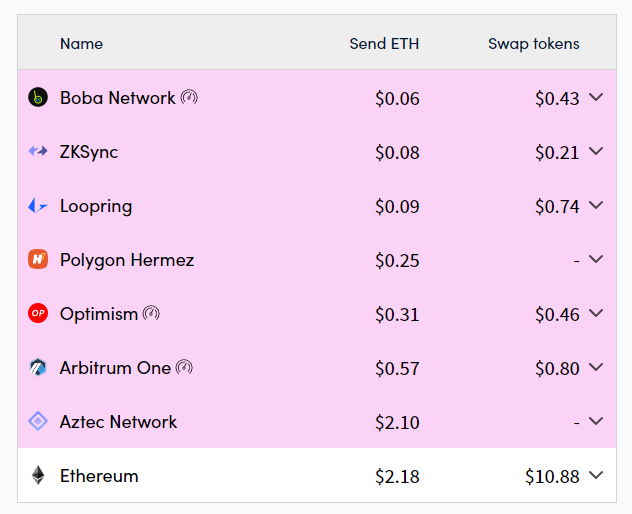The width and height of the screenshot is (632, 514).
Task: Sort by the Send ETH column header
Action: click(384, 44)
